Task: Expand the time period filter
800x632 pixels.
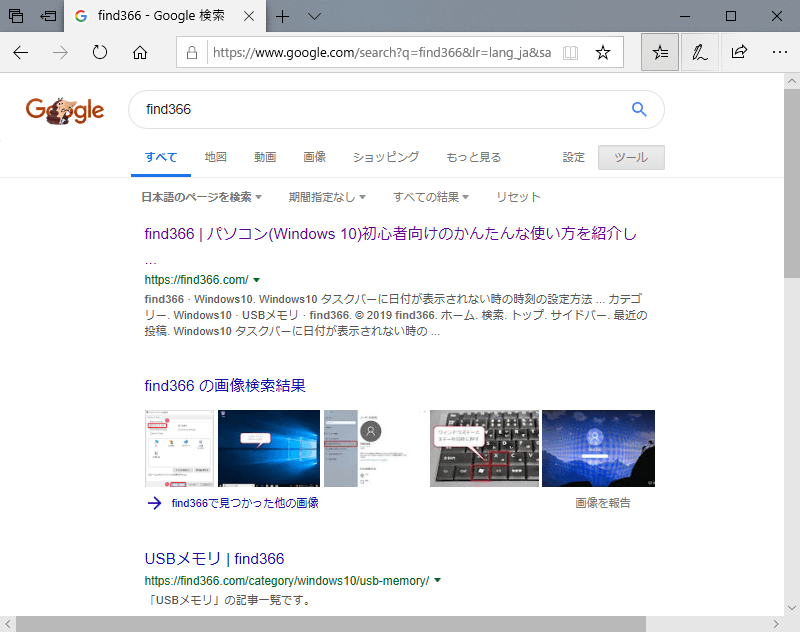Action: click(x=328, y=197)
